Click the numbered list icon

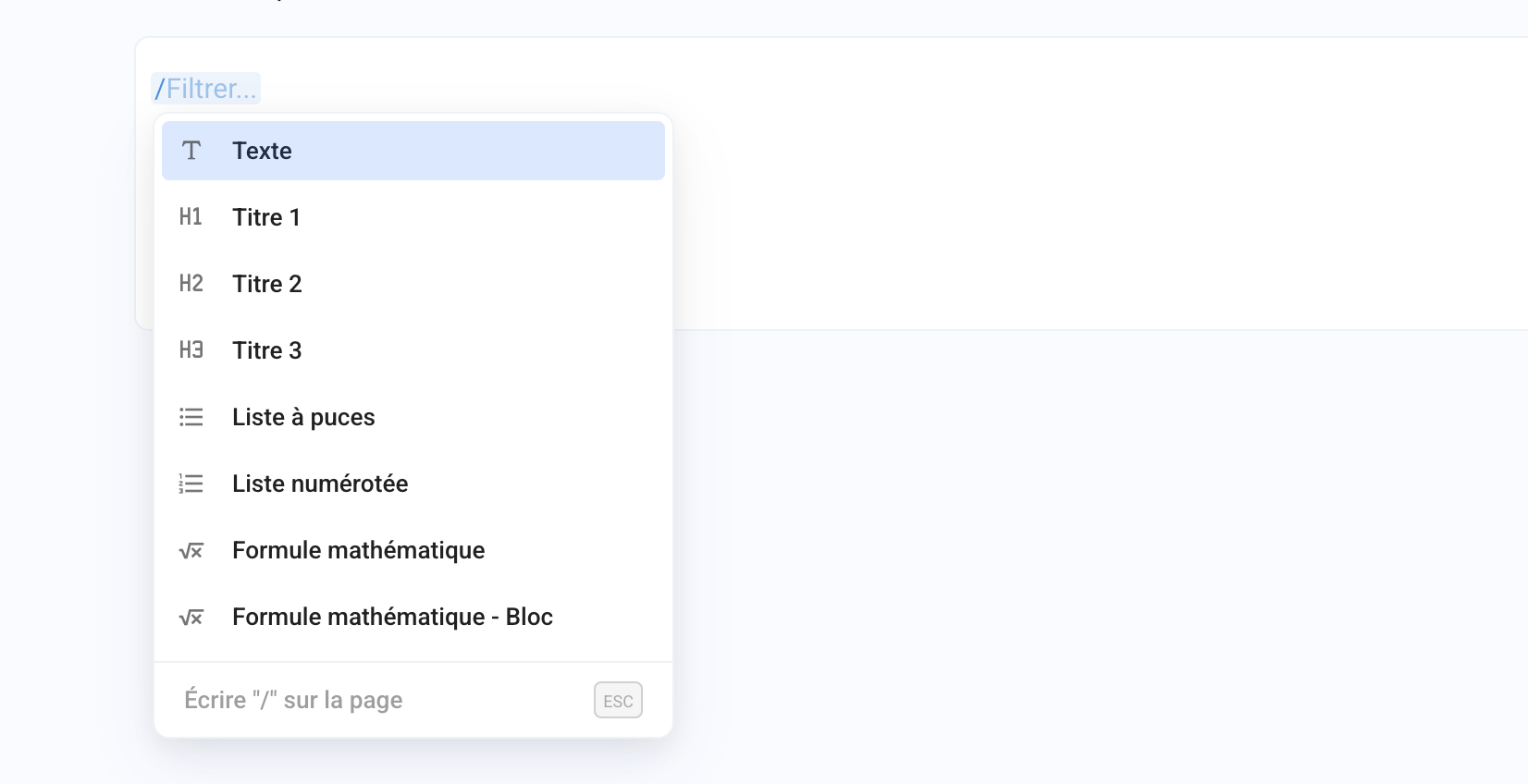point(191,484)
